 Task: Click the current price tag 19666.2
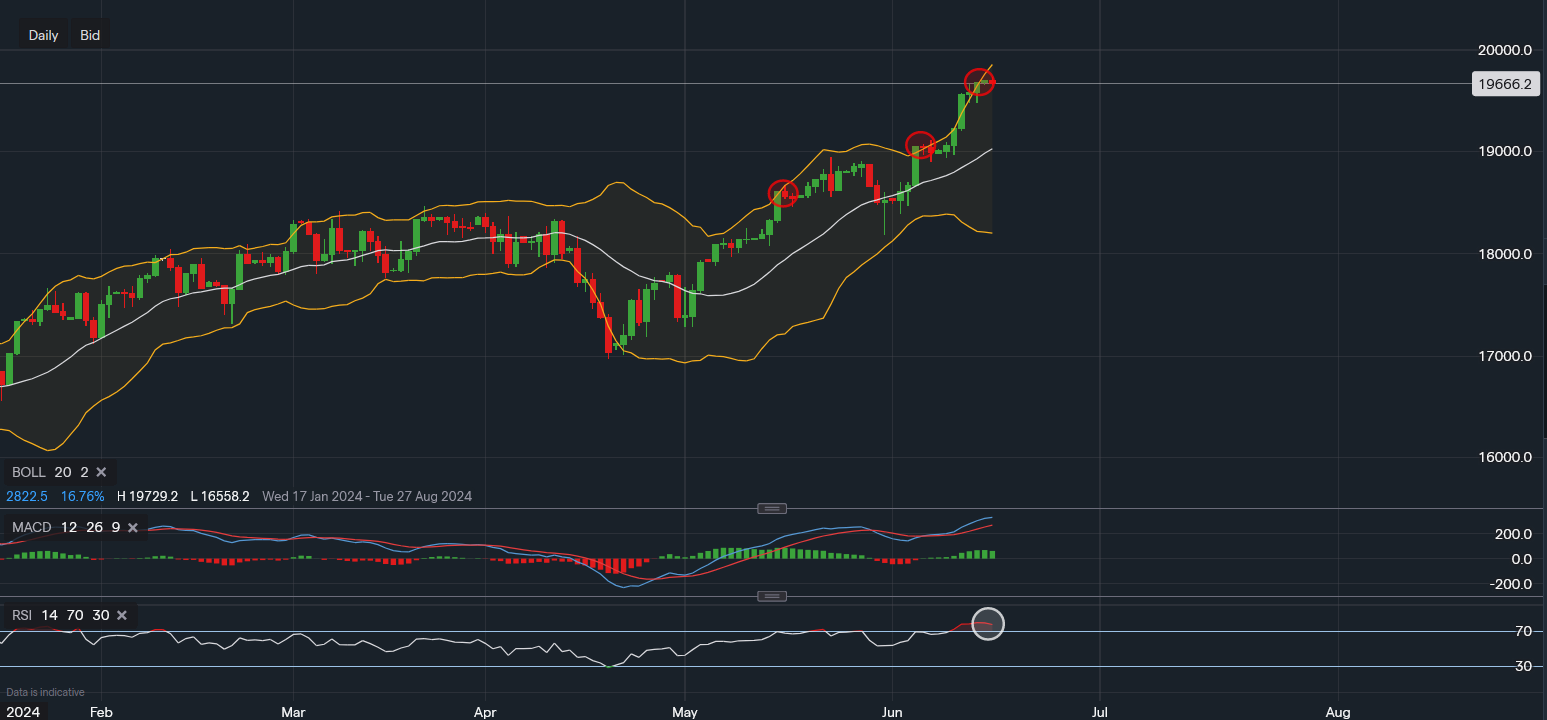1505,84
